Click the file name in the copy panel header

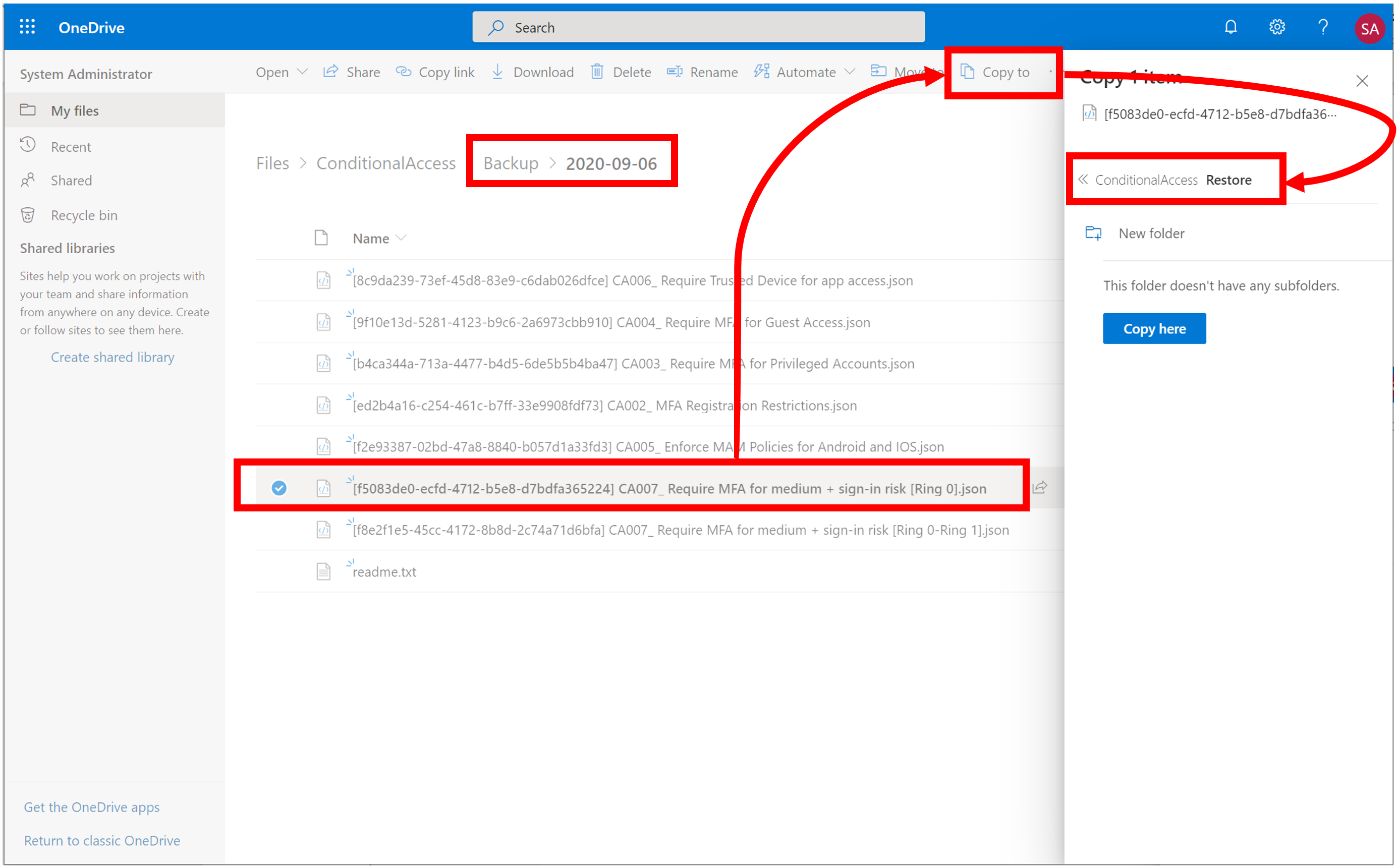(x=1220, y=113)
